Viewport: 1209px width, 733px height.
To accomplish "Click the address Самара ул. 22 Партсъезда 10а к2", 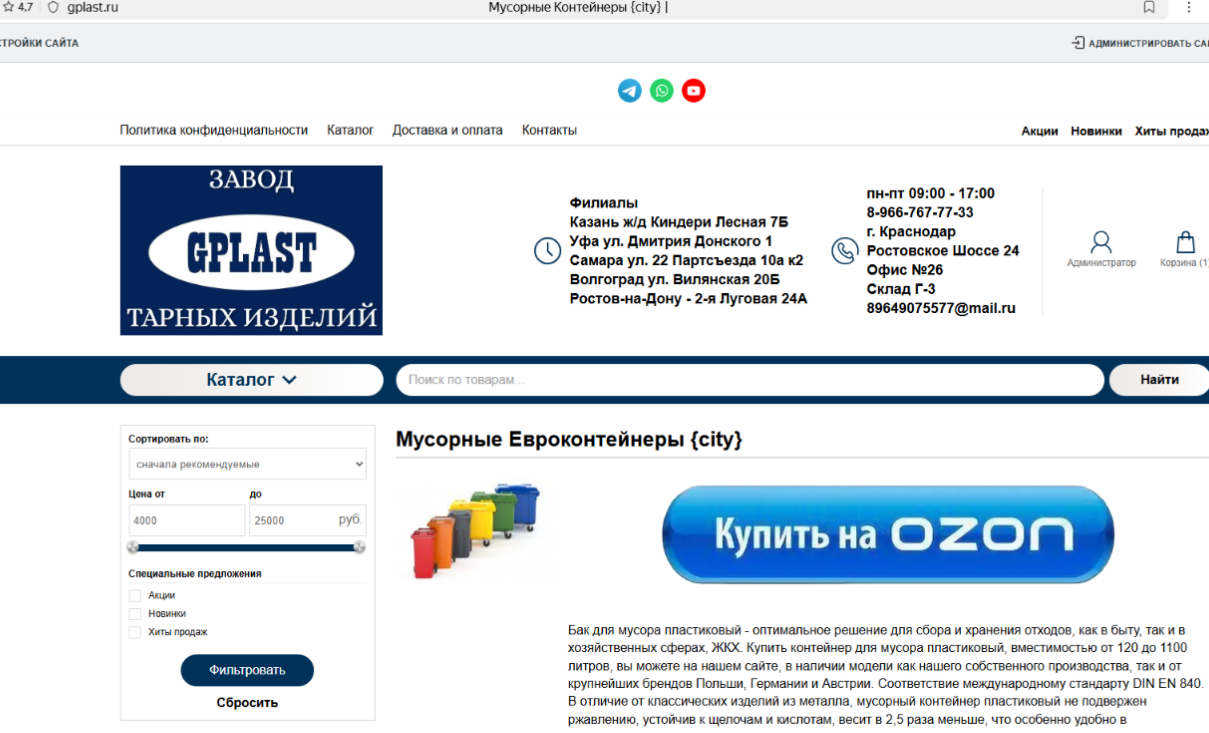I will click(687, 260).
